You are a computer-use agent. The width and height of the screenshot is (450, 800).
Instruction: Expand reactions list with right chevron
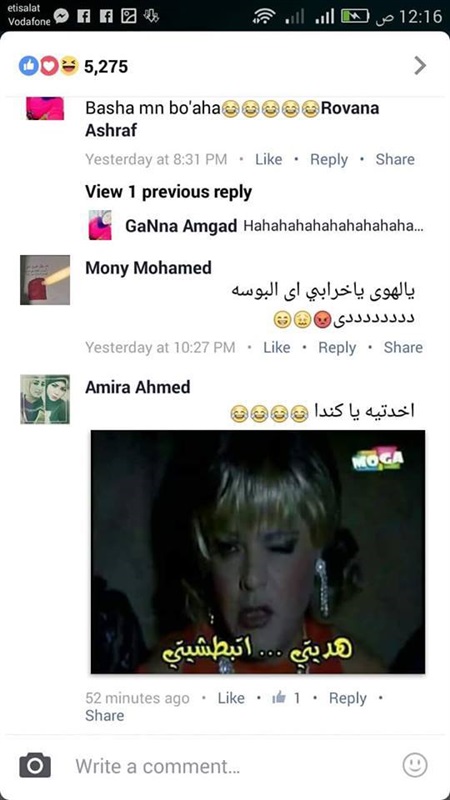(419, 65)
